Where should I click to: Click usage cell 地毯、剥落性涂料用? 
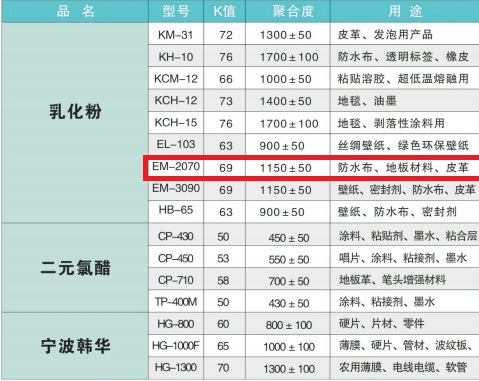click(405, 123)
